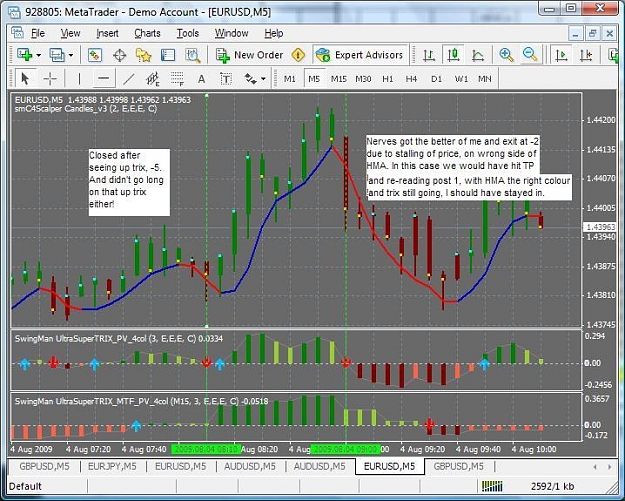This screenshot has width=625, height=501.
Task: Minimize the inner chart window
Action: click(x=575, y=33)
